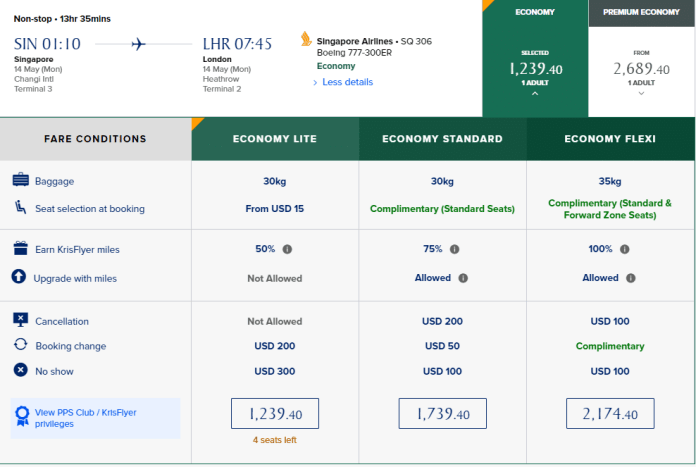This screenshot has height=467, width=696.
Task: Click the seat selection icon
Action: (20, 207)
